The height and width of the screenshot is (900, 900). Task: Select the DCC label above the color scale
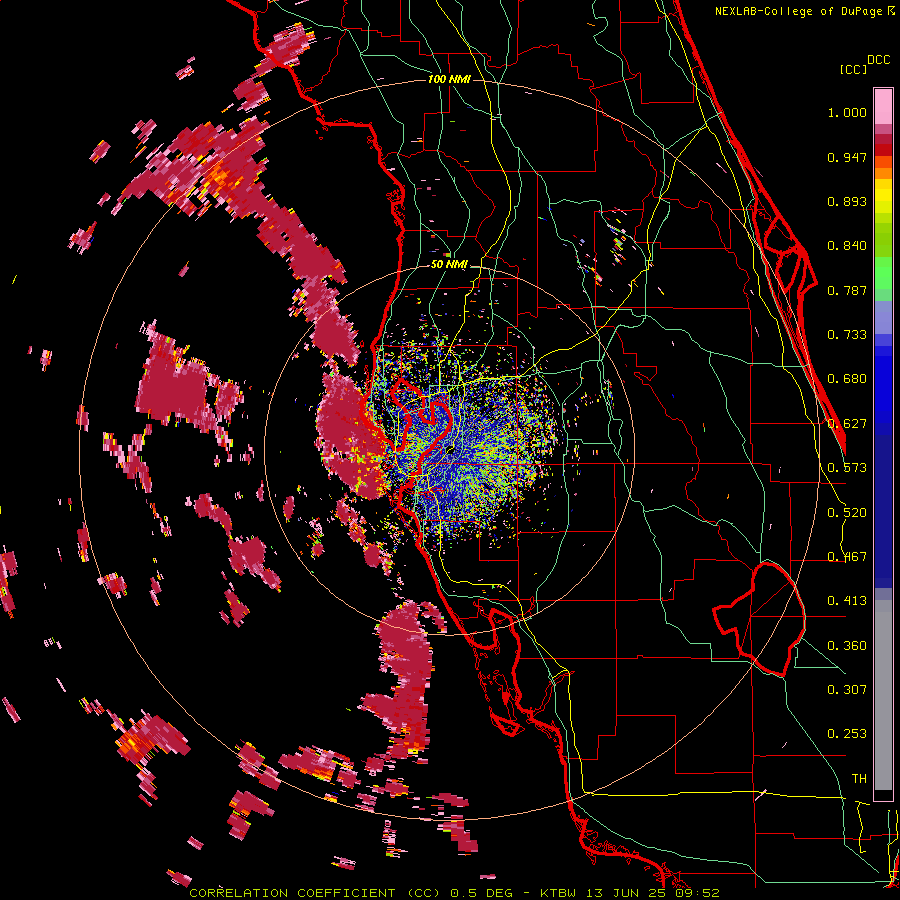pyautogui.click(x=878, y=60)
